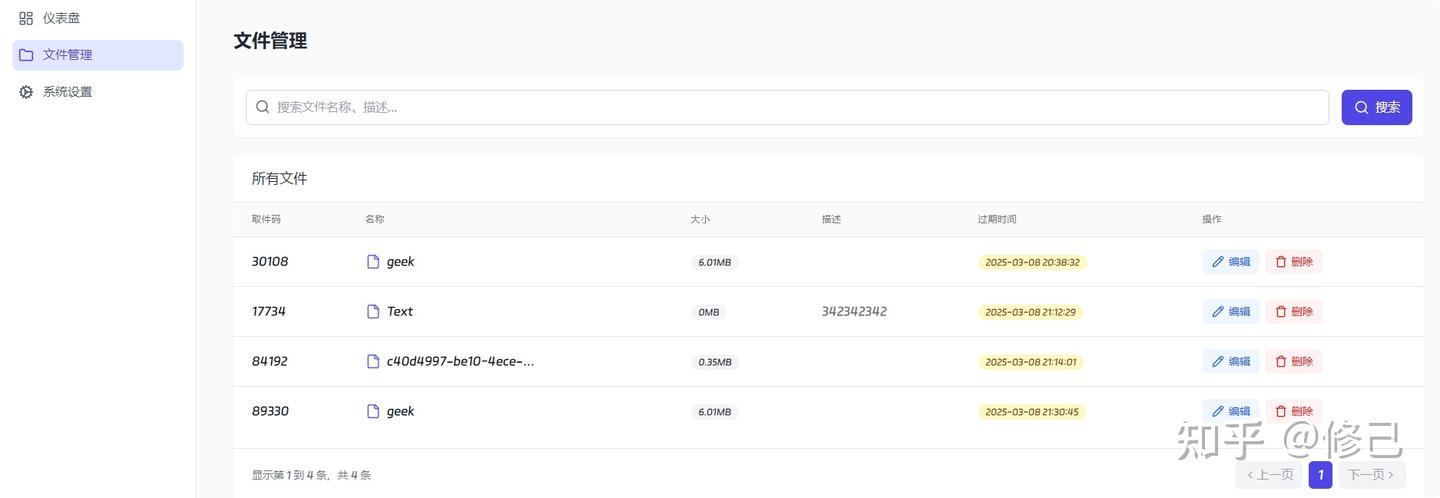Click the file icon for code 30108
The width and height of the screenshot is (1440, 498).
click(373, 262)
